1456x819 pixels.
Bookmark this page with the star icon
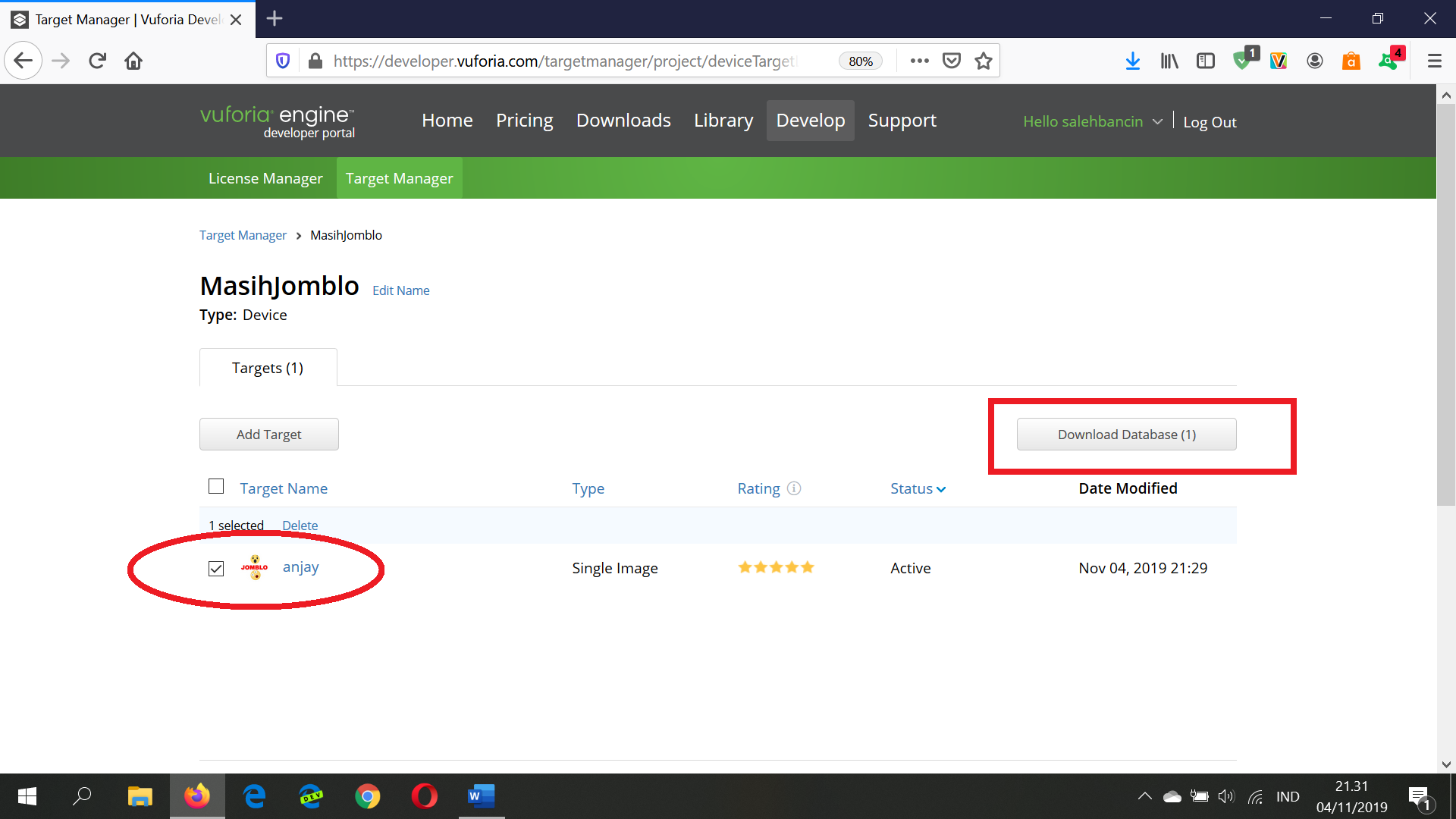984,61
